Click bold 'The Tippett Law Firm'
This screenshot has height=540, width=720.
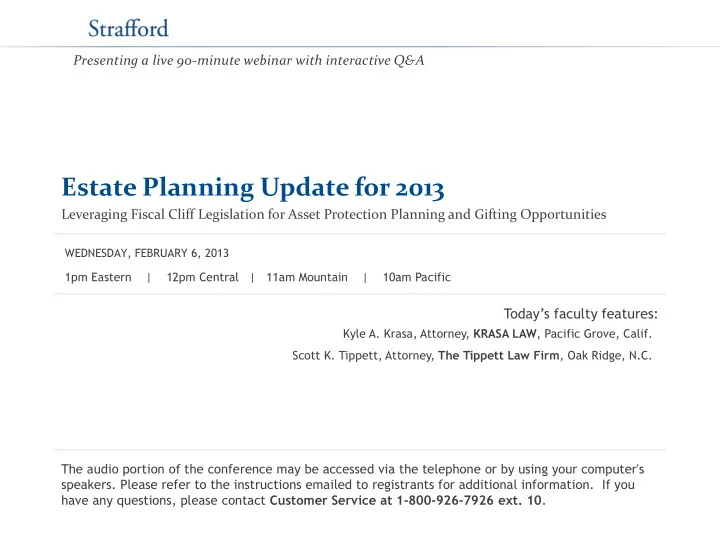pos(499,355)
